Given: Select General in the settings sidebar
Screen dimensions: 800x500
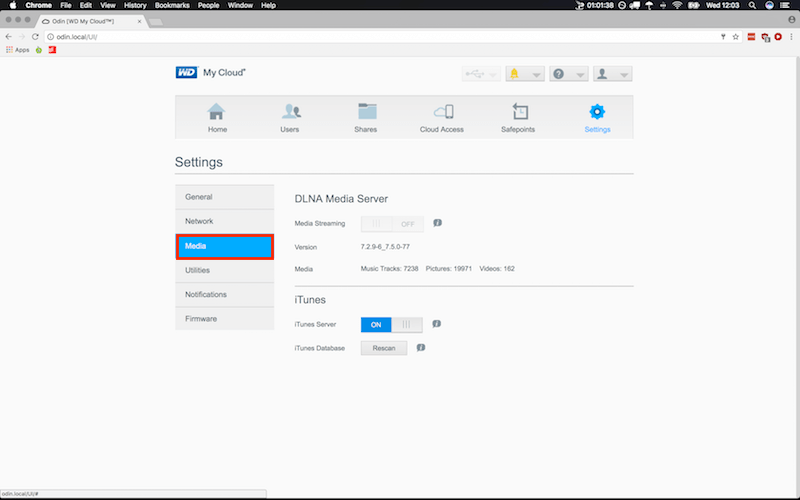Looking at the screenshot, I should (x=224, y=197).
